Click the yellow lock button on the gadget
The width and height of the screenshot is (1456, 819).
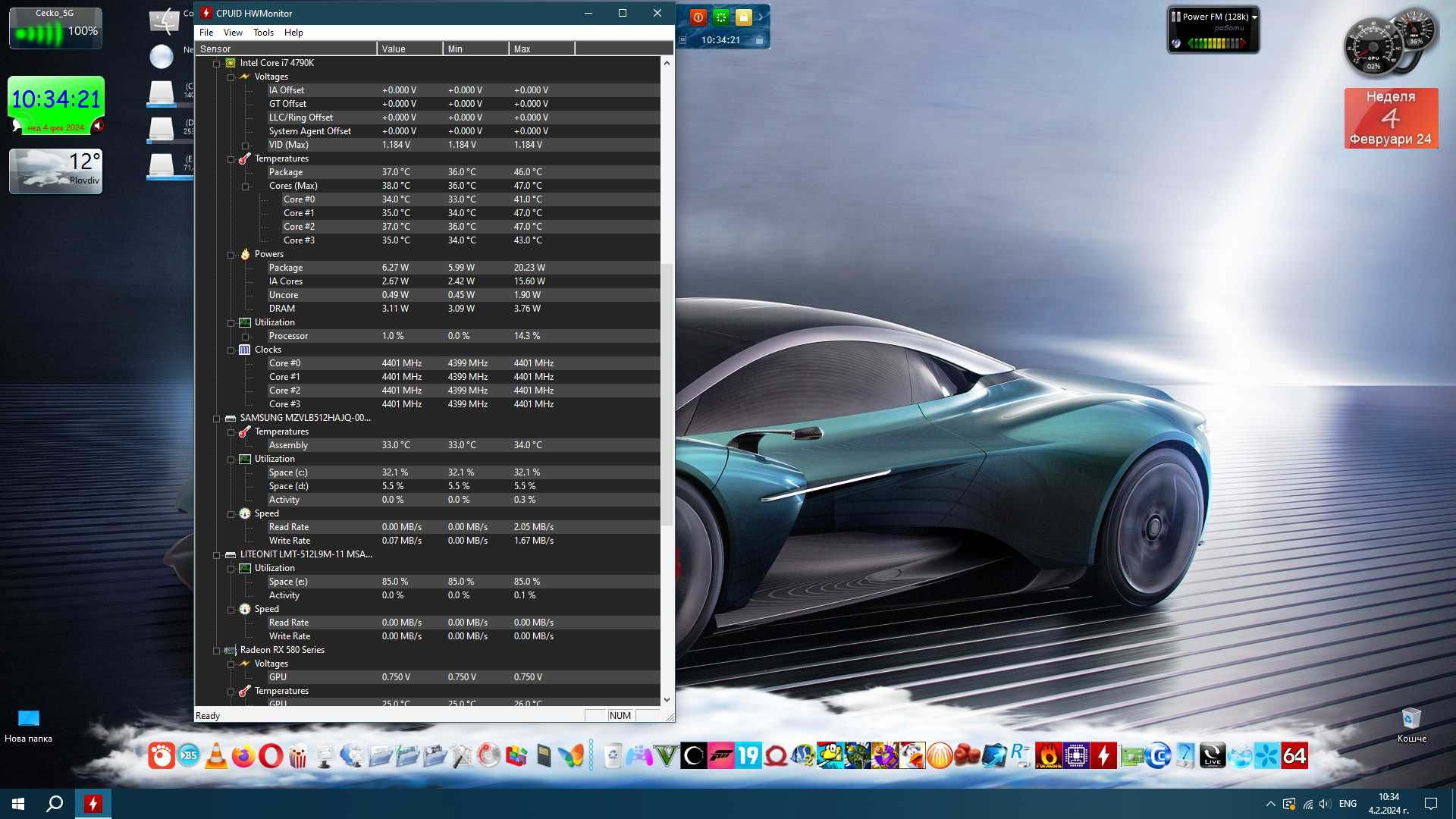coord(743,17)
